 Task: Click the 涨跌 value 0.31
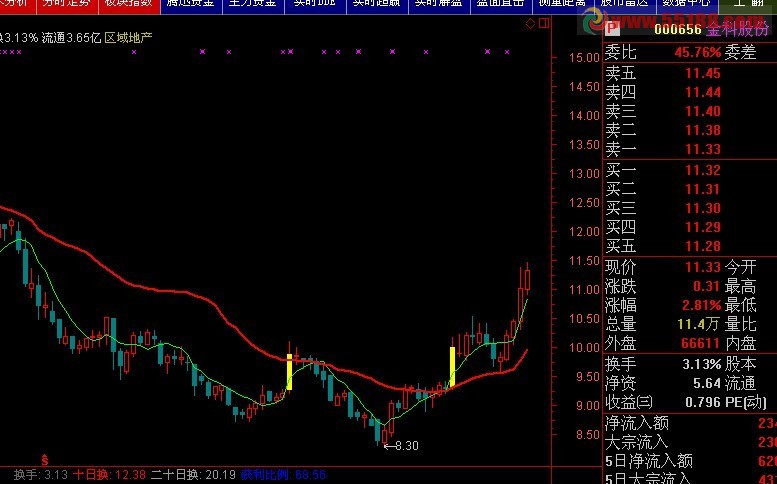click(x=706, y=286)
